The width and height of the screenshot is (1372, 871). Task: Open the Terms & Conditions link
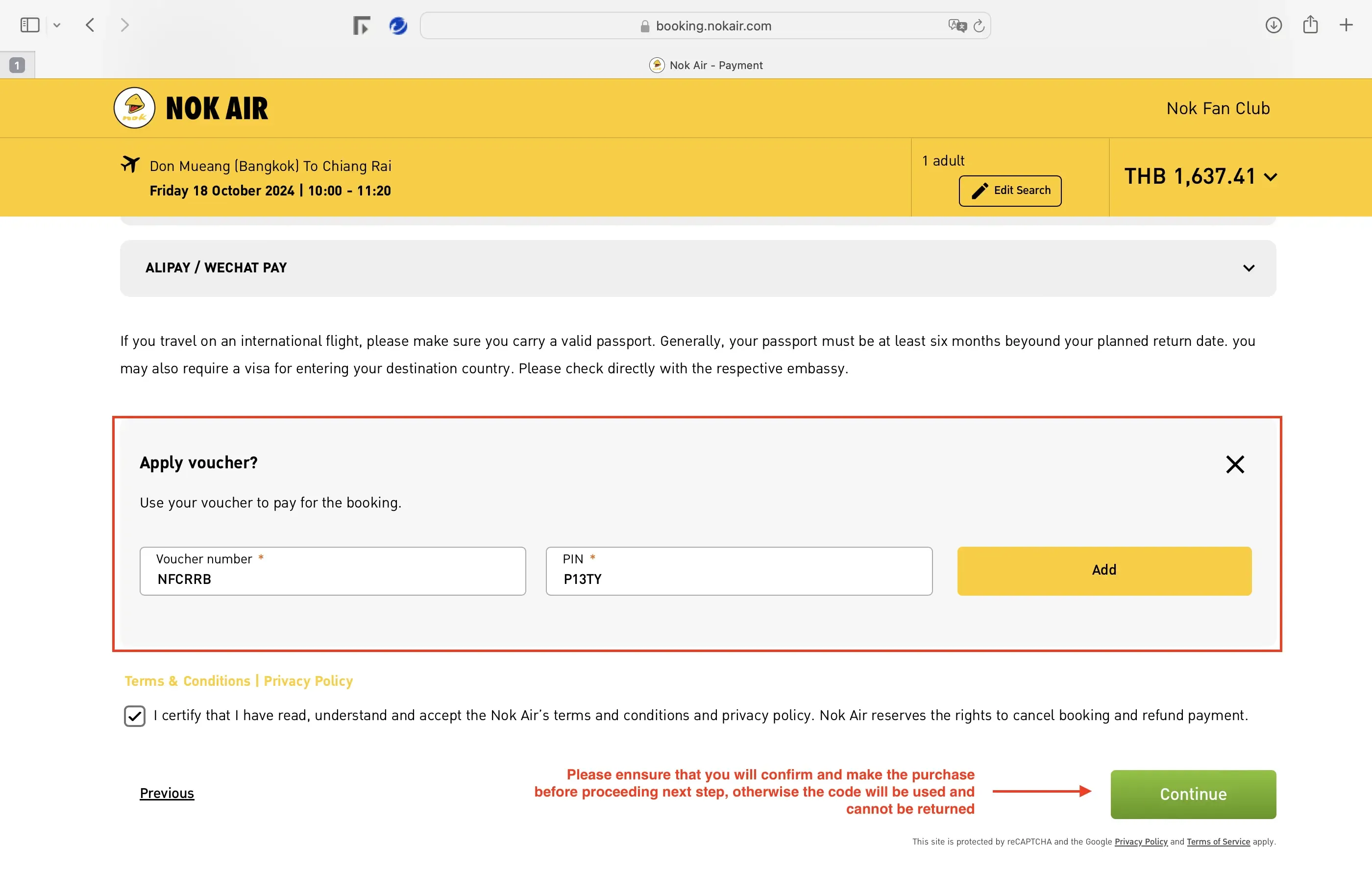pyautogui.click(x=188, y=681)
